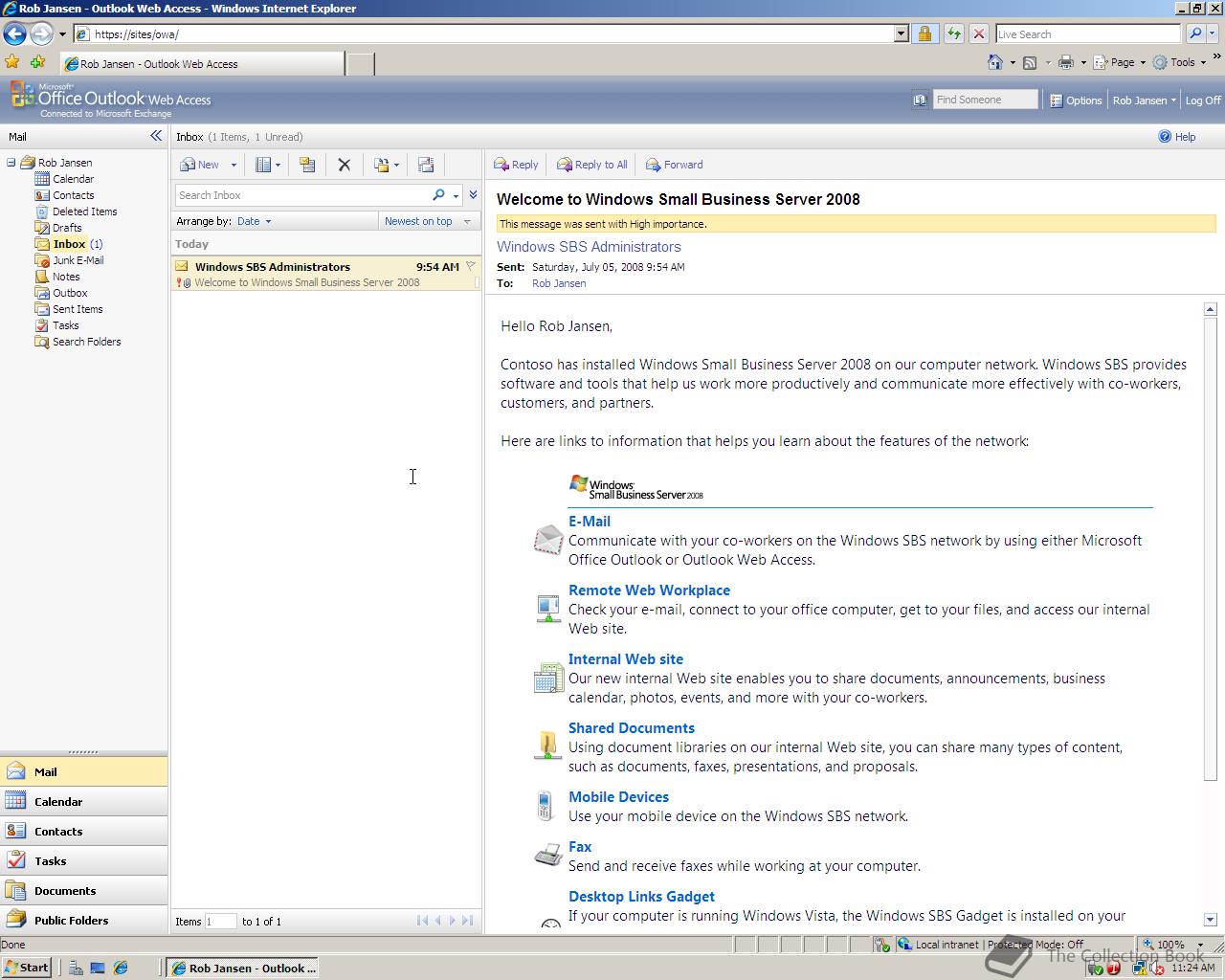Open Mobile Devices link

(x=618, y=797)
